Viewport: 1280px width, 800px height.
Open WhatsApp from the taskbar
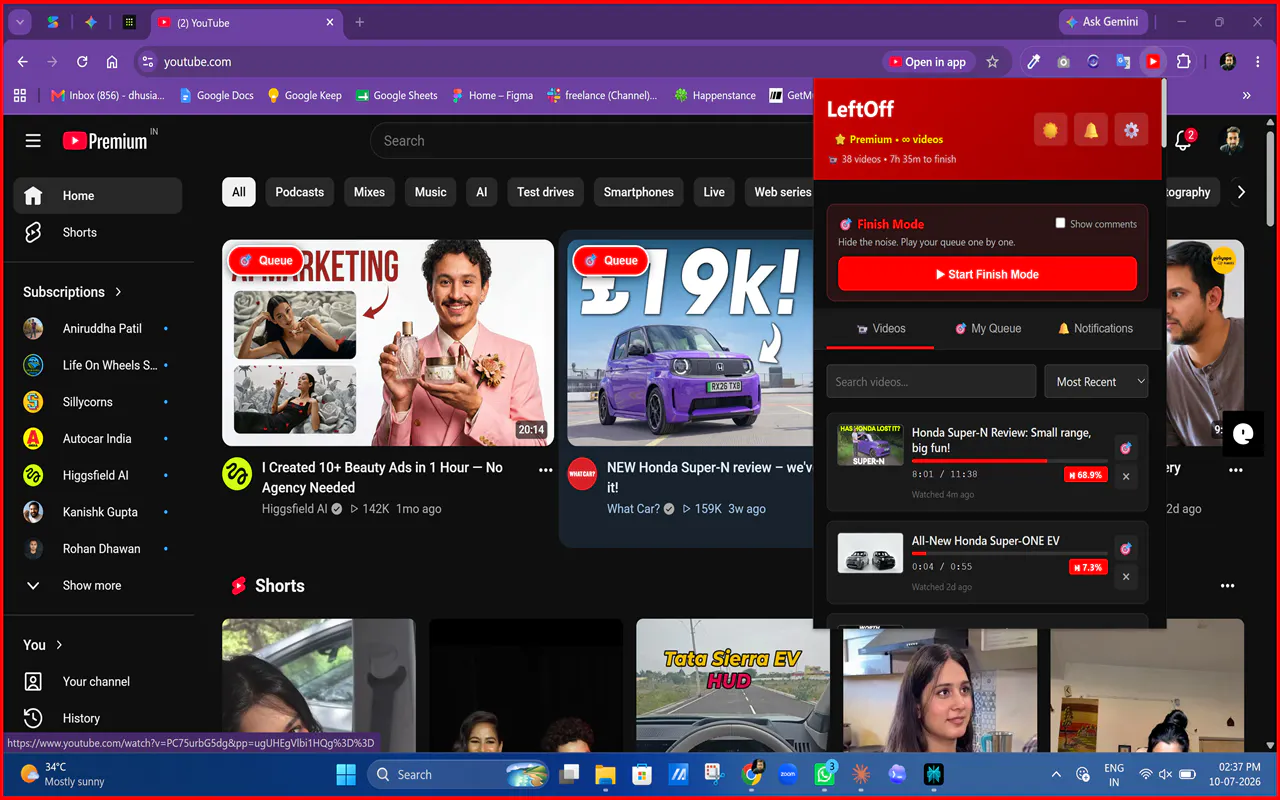[825, 774]
